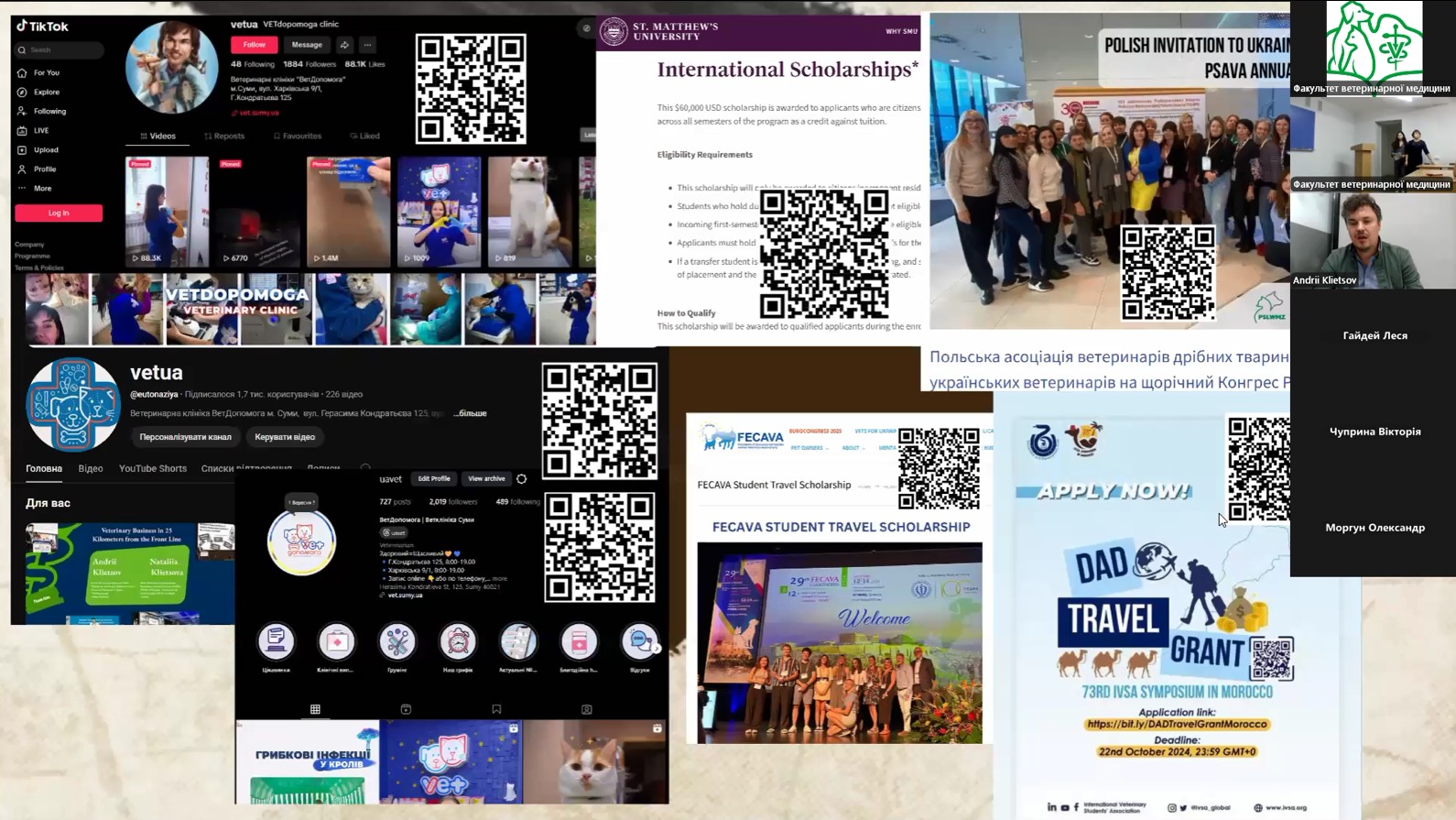Open the TikTok video with 1.4M views
The image size is (1456, 820).
point(348,212)
